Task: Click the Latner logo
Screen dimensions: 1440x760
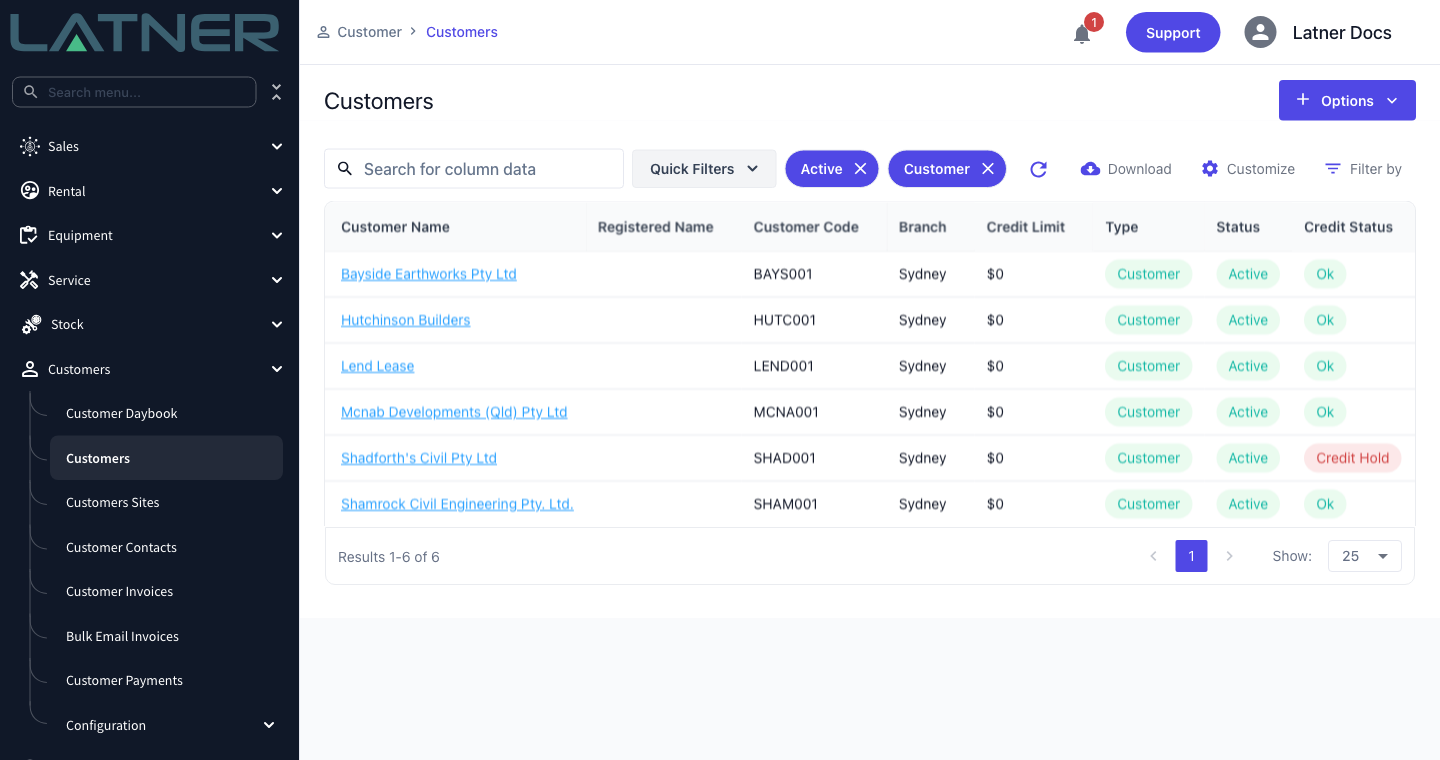Action: [146, 33]
